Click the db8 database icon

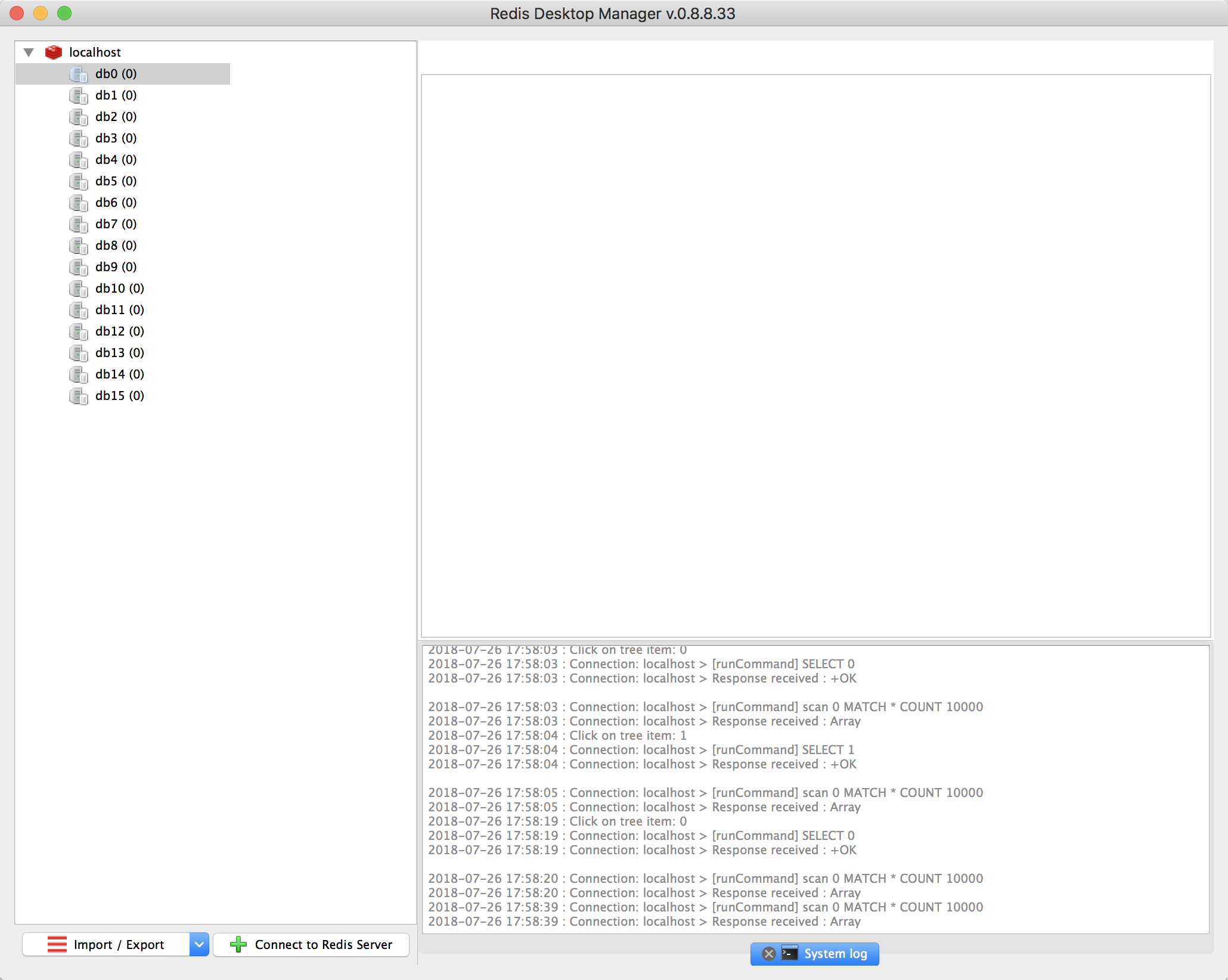click(79, 246)
